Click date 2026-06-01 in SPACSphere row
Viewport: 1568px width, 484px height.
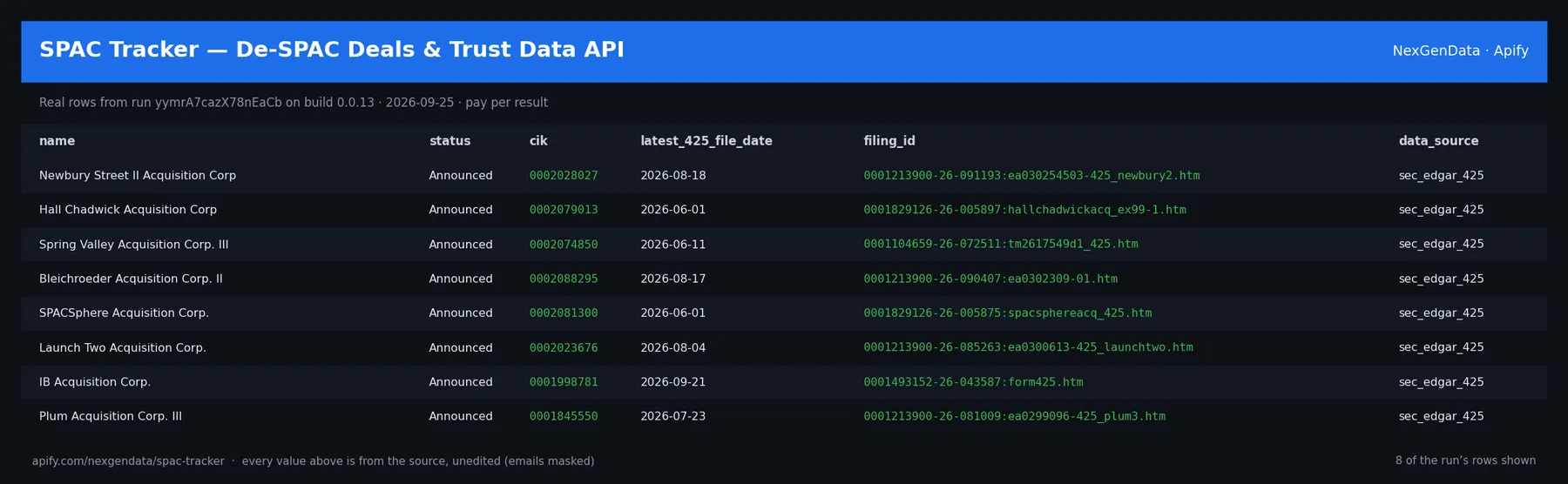673,313
